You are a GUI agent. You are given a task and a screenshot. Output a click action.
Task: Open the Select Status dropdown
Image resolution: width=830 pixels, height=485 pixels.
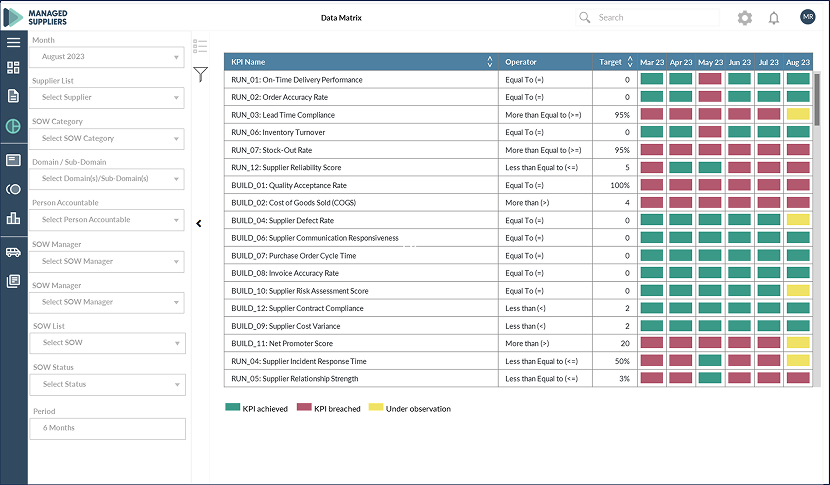coord(107,384)
